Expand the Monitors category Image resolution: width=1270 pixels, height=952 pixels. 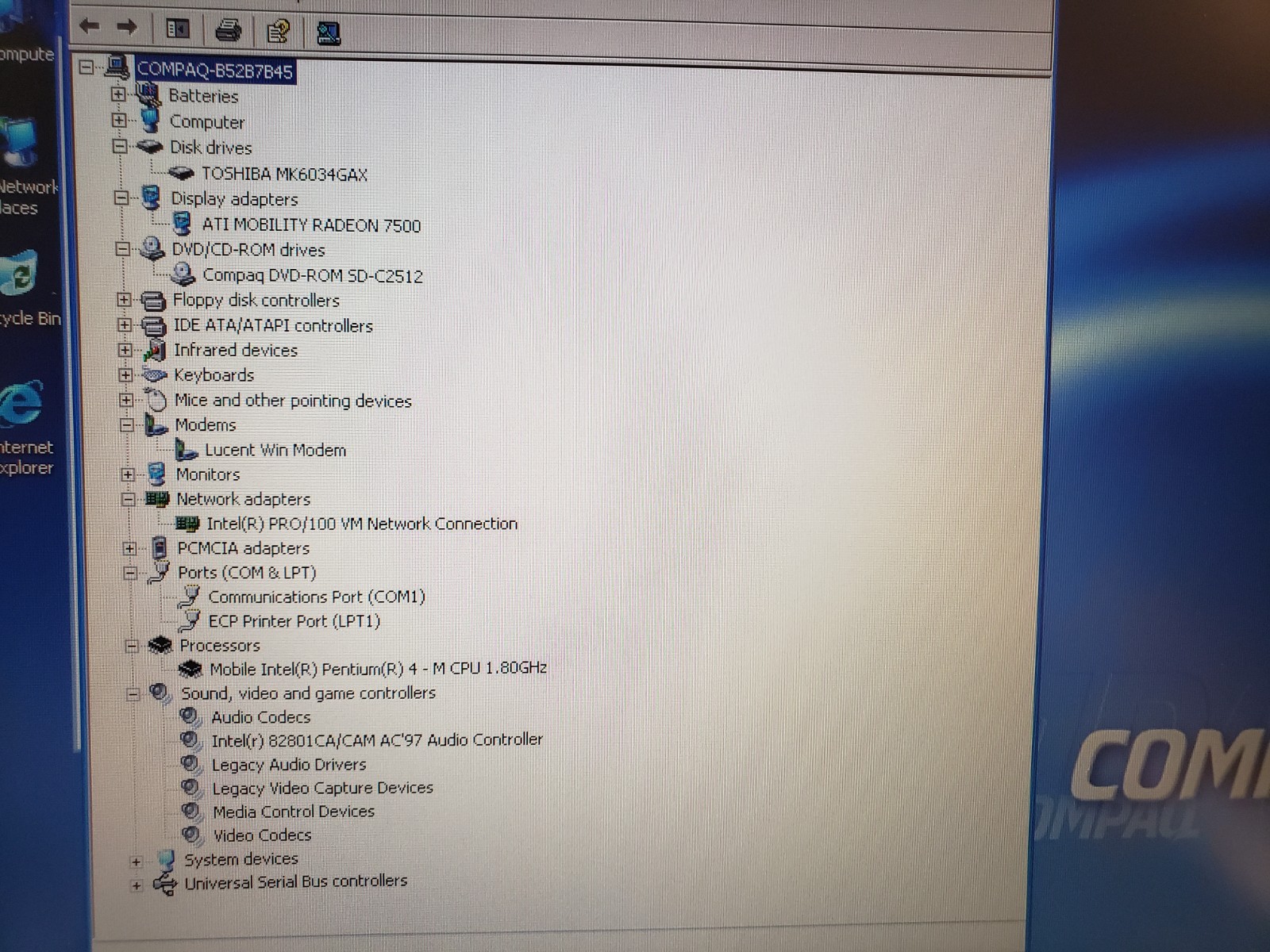[128, 474]
